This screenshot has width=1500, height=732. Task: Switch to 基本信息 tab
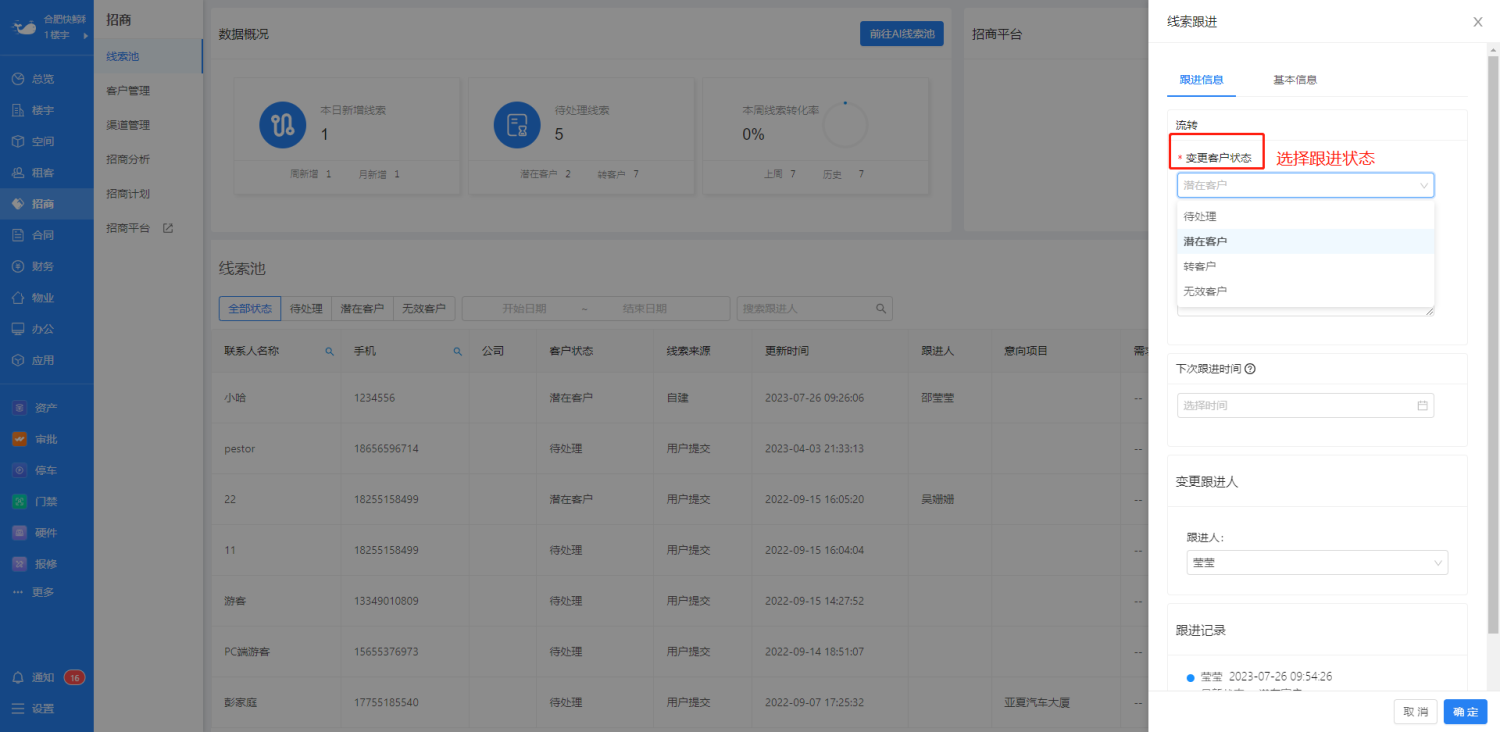tap(1294, 79)
